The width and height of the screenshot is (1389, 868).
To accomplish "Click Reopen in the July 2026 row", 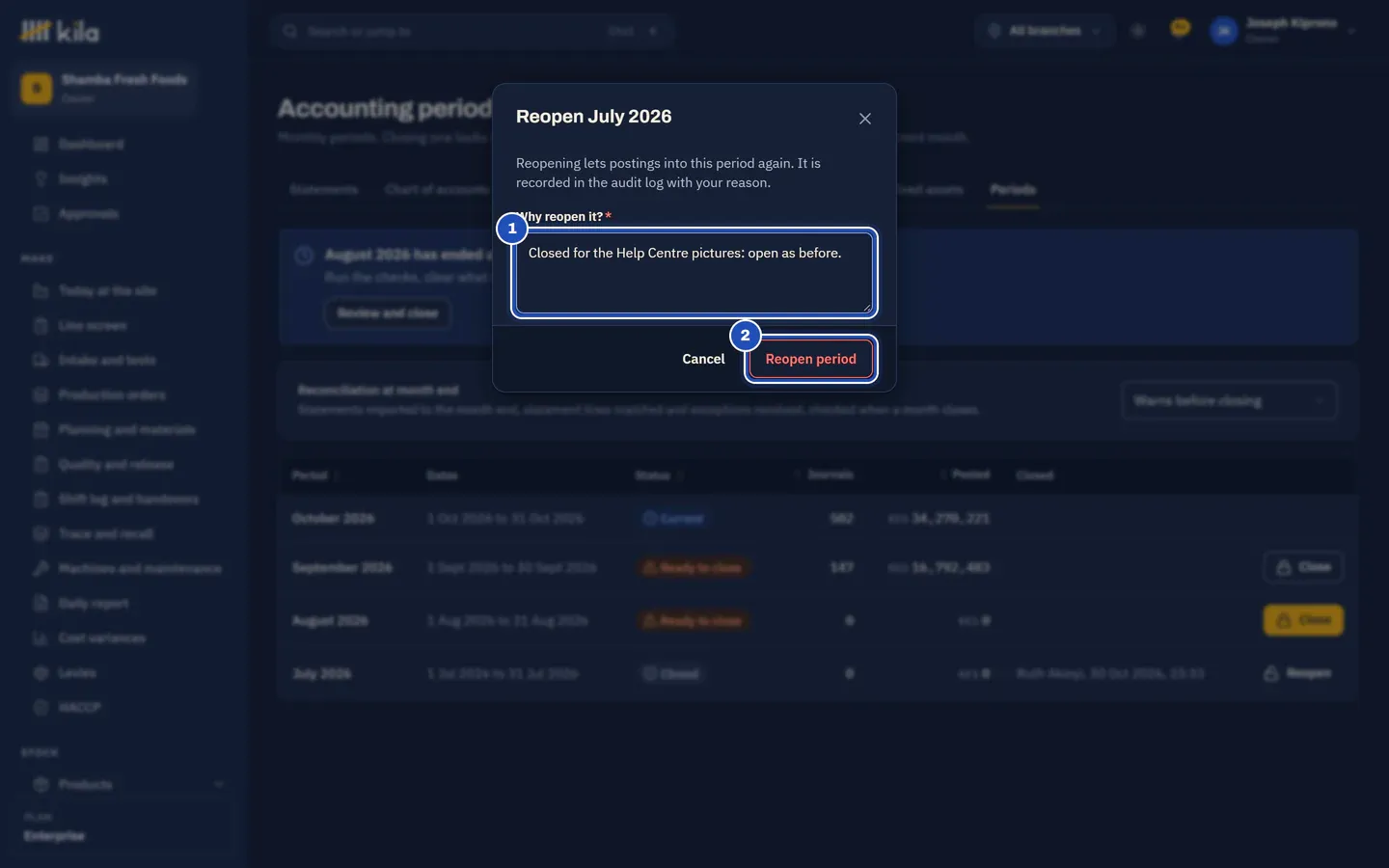I will click(1297, 673).
